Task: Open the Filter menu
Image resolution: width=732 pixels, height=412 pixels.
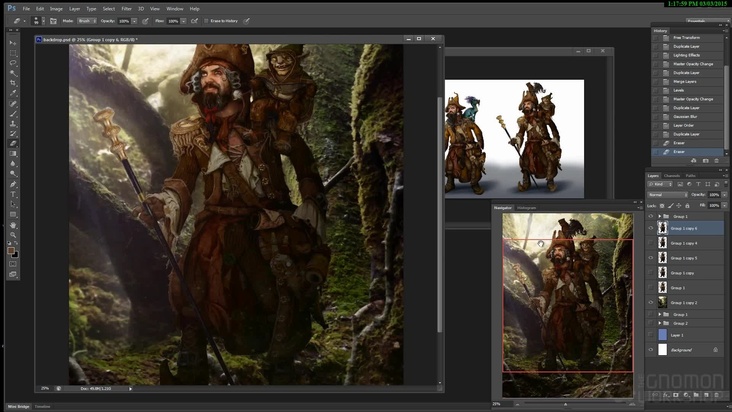Action: (126, 8)
